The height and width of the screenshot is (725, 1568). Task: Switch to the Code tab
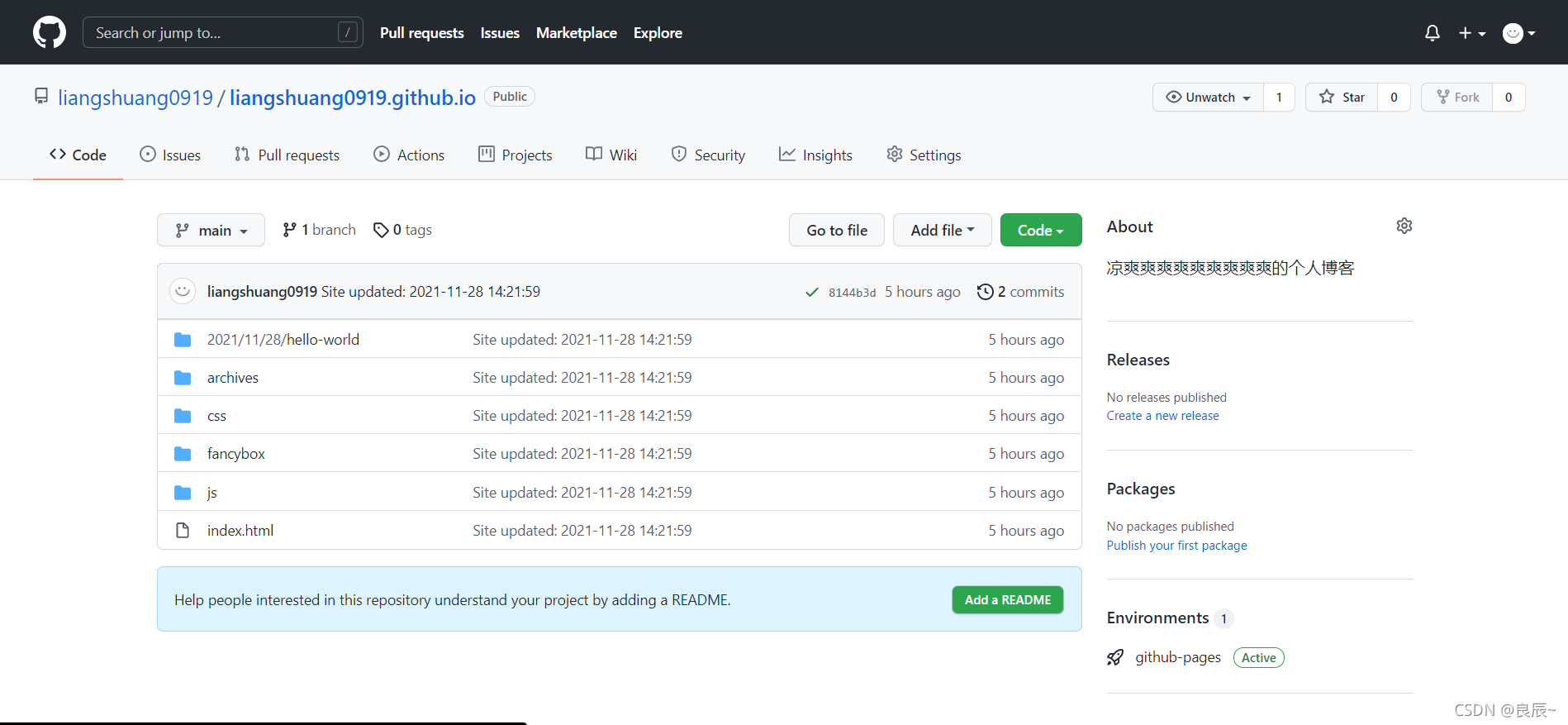78,155
